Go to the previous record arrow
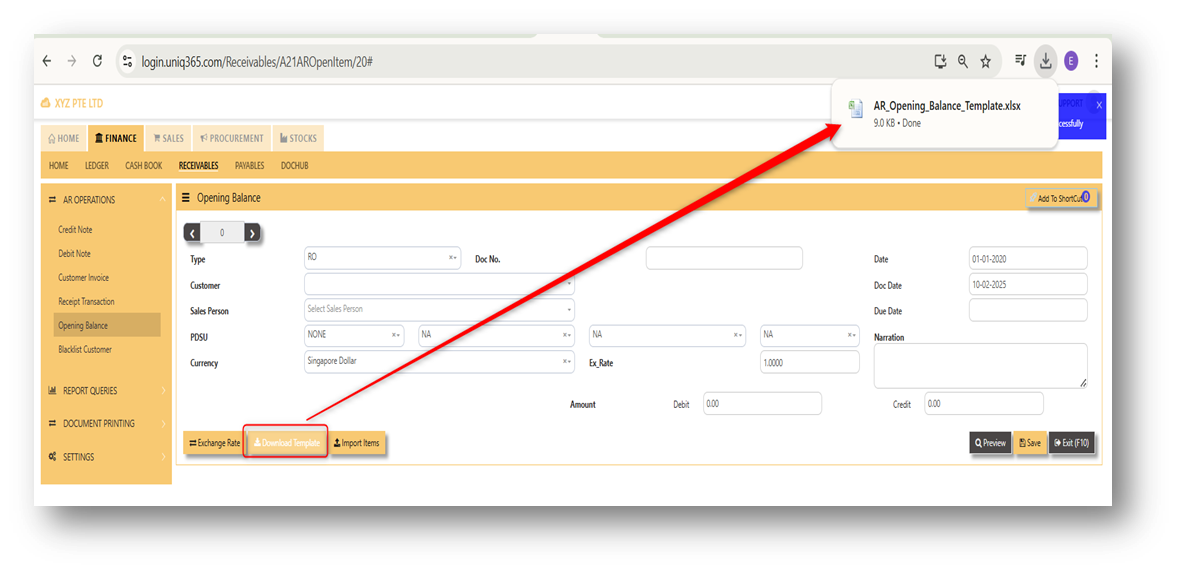This screenshot has width=1178, height=572. coord(192,233)
